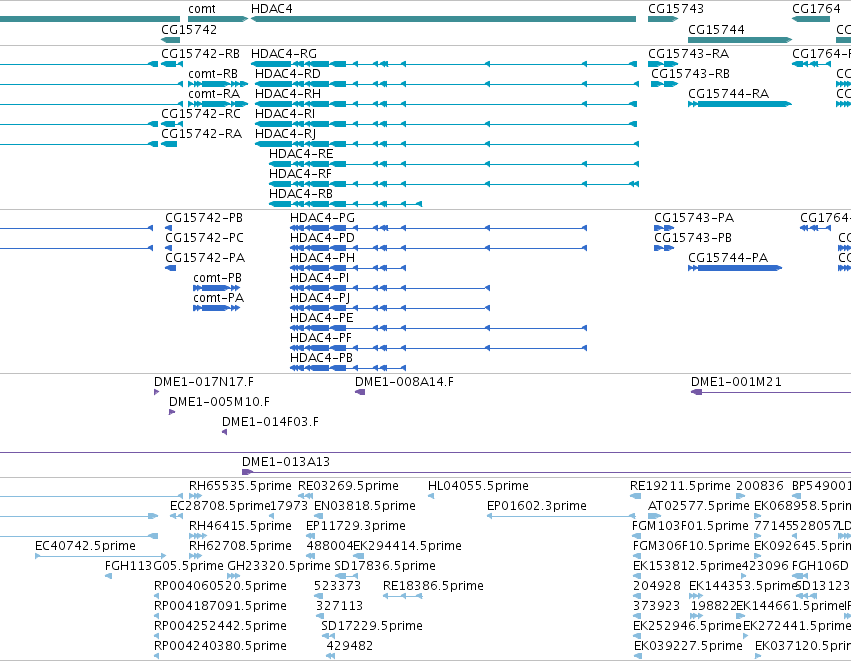
Task: Open the HDAC4-RF transcript label
Action: pyautogui.click(x=300, y=174)
